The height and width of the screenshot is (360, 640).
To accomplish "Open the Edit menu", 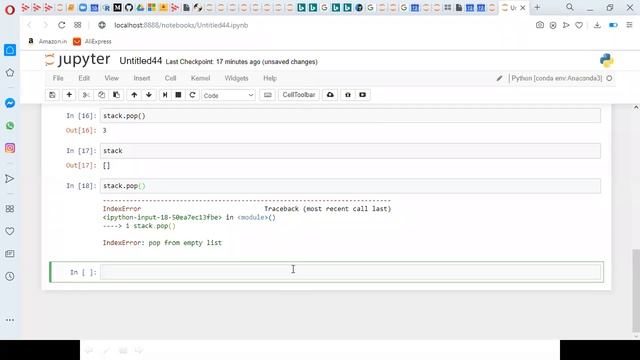I will point(84,78).
